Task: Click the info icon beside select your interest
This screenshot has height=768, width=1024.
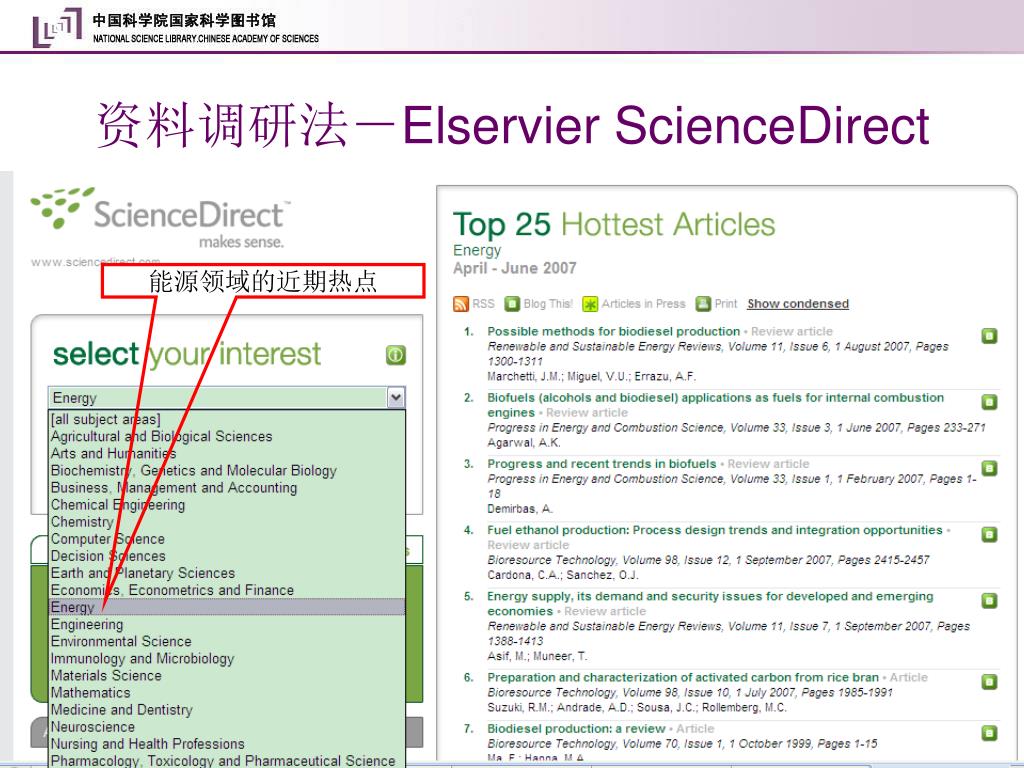Action: [x=396, y=355]
